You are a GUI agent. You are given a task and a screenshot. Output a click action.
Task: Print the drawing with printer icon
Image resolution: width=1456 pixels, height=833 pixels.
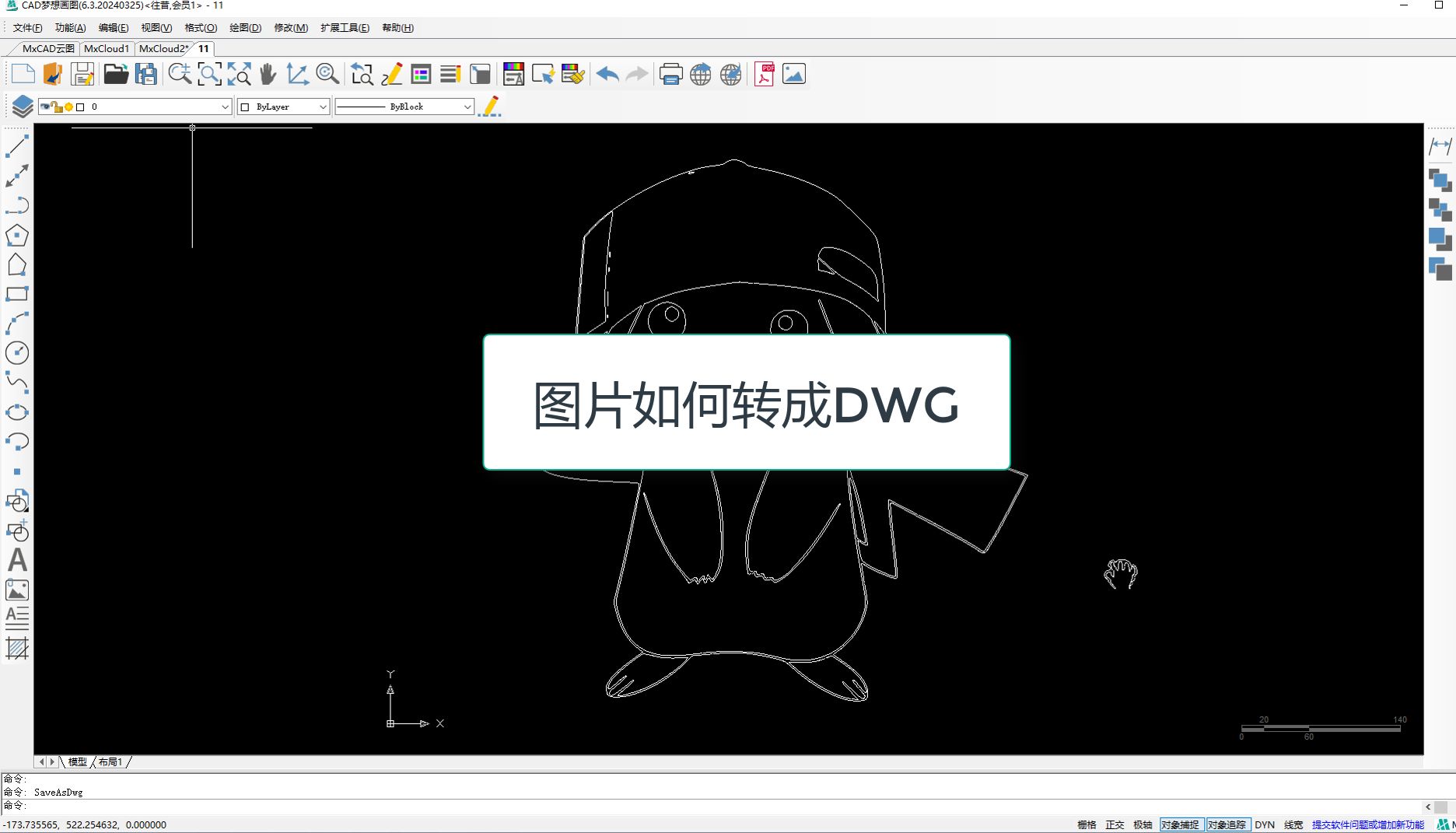coord(670,74)
